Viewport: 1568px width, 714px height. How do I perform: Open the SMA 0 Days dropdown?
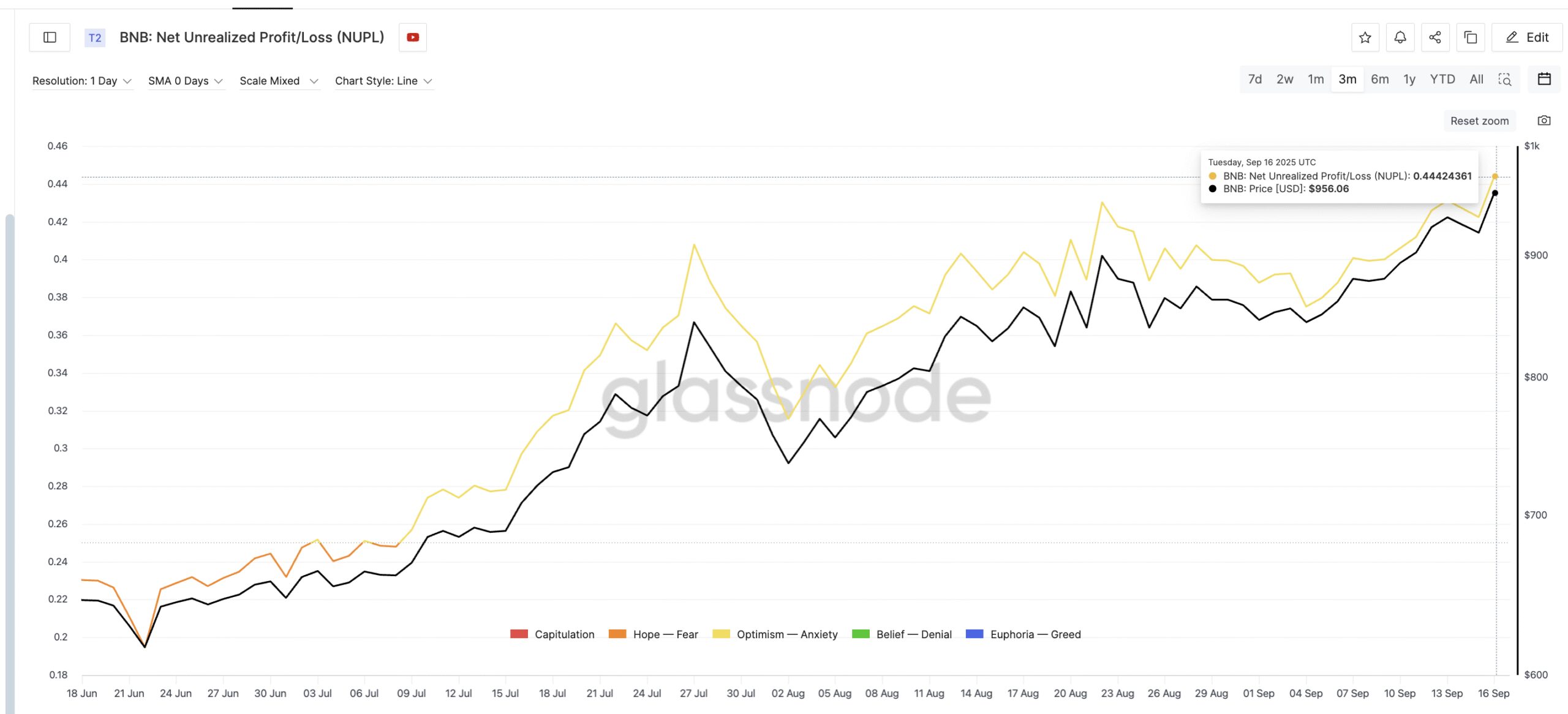pyautogui.click(x=186, y=80)
